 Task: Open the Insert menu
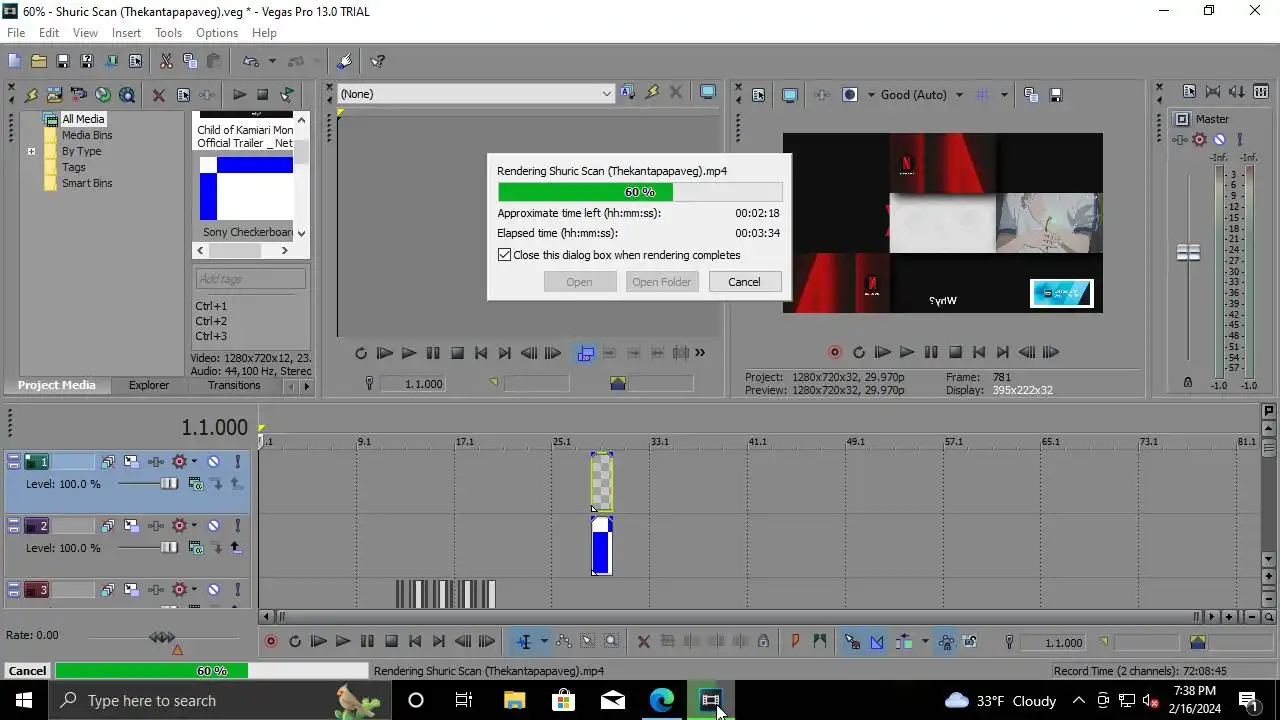[x=126, y=33]
